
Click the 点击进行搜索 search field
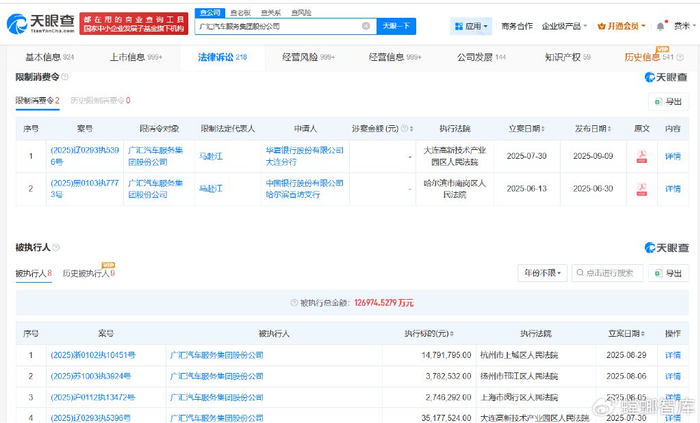pos(607,273)
